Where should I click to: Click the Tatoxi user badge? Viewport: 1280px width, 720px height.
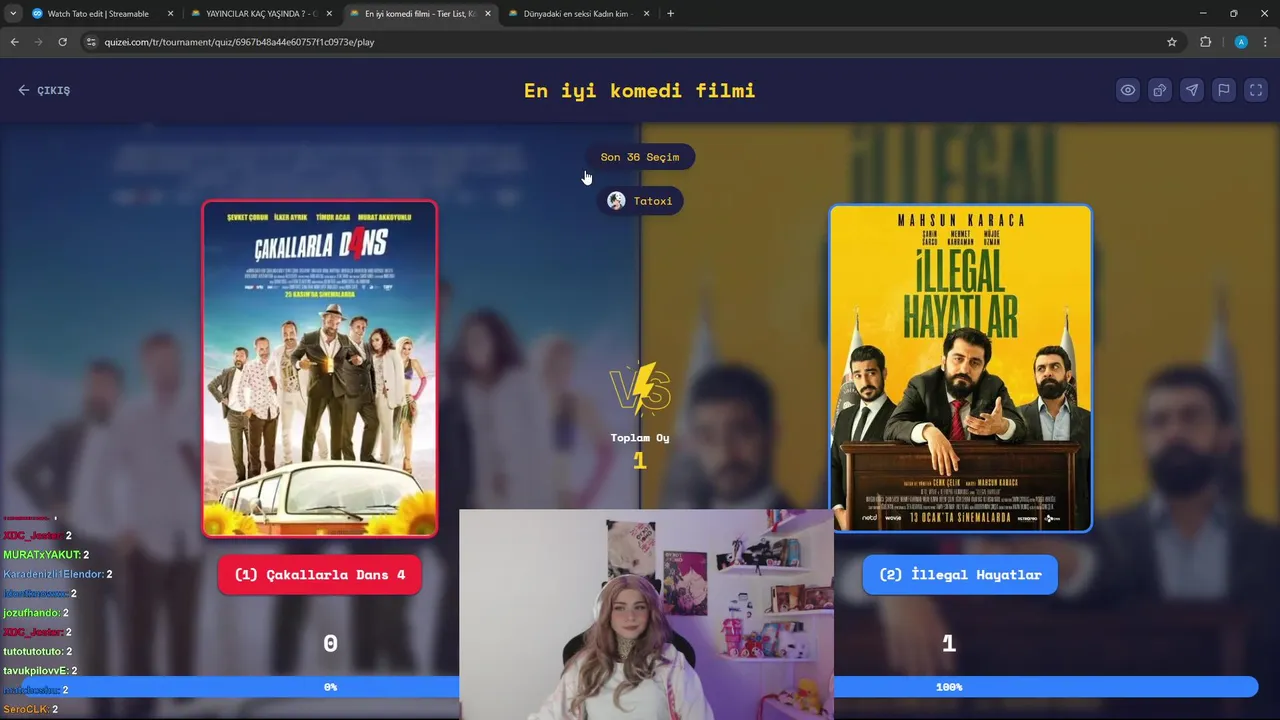(x=640, y=201)
